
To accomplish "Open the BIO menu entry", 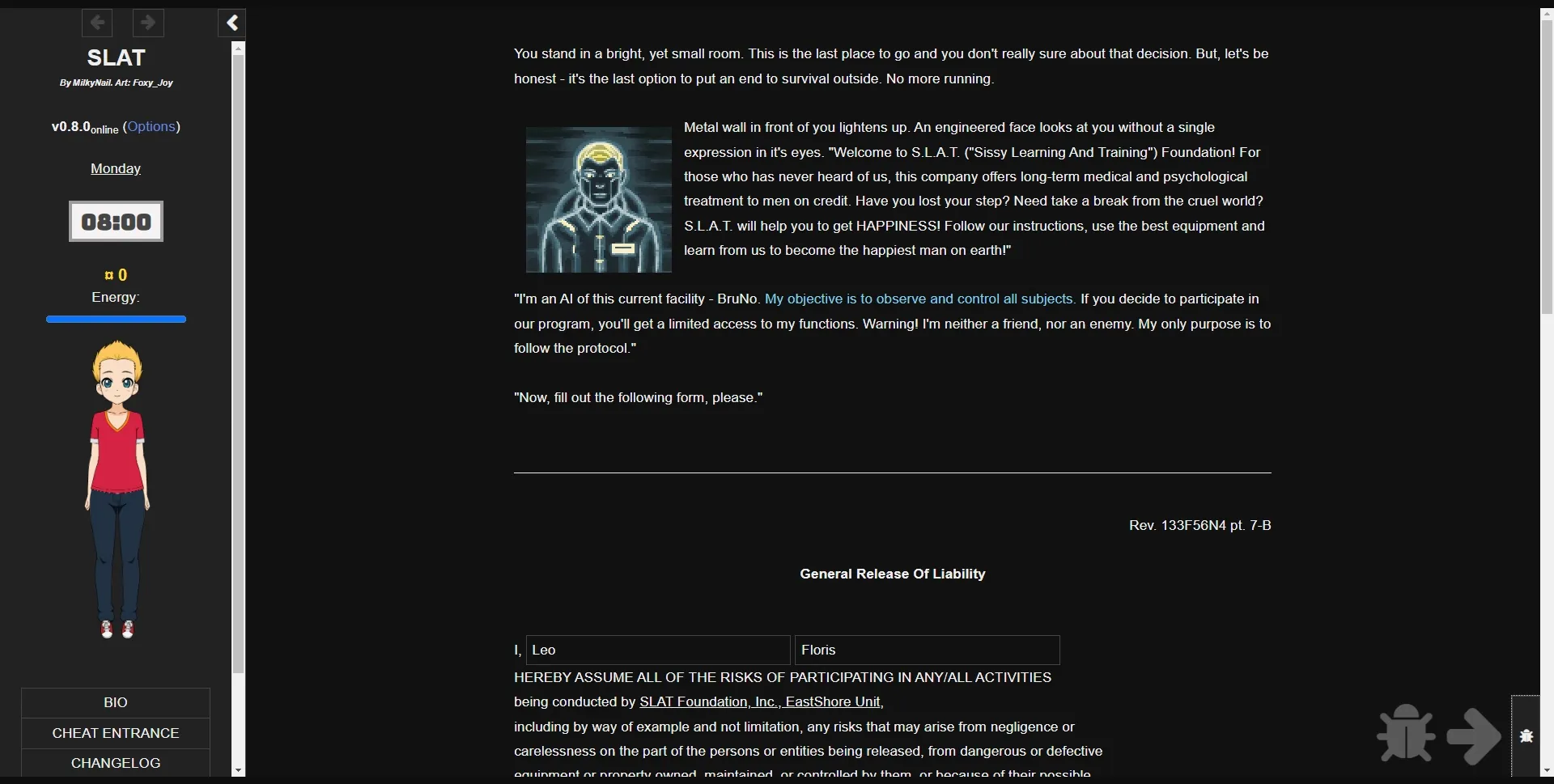I will click(114, 701).
